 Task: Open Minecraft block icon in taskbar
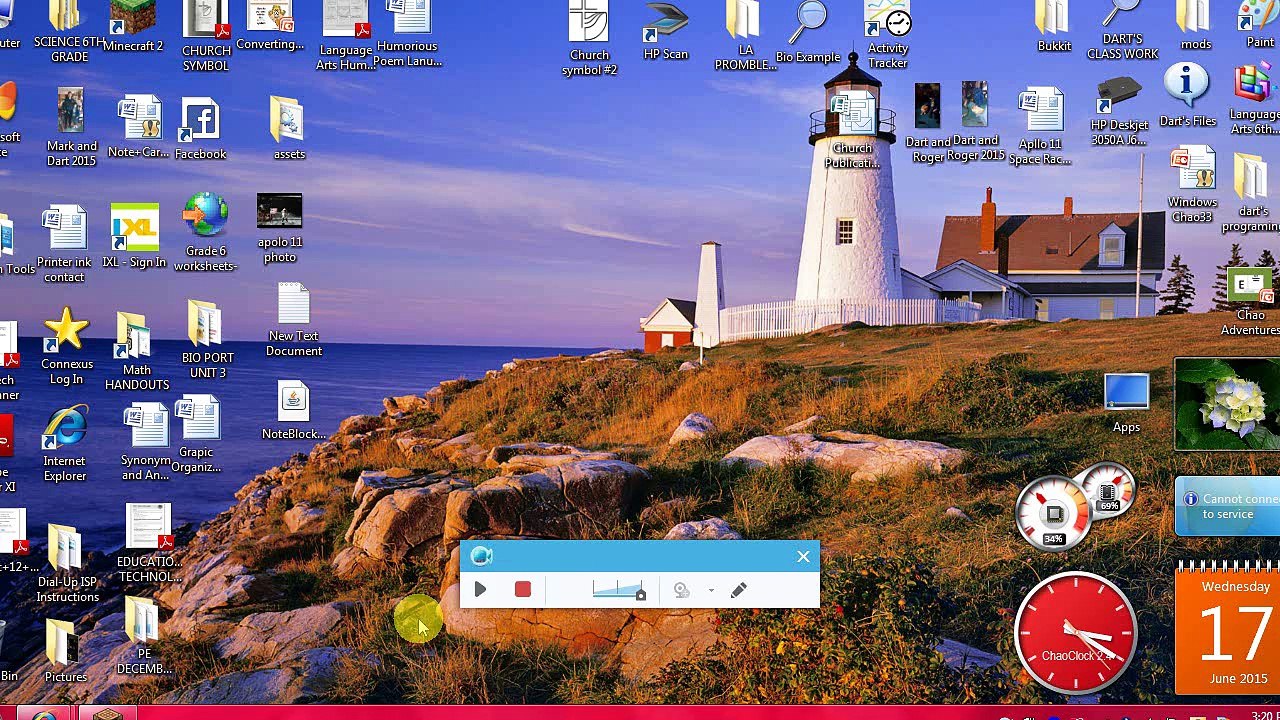107,714
